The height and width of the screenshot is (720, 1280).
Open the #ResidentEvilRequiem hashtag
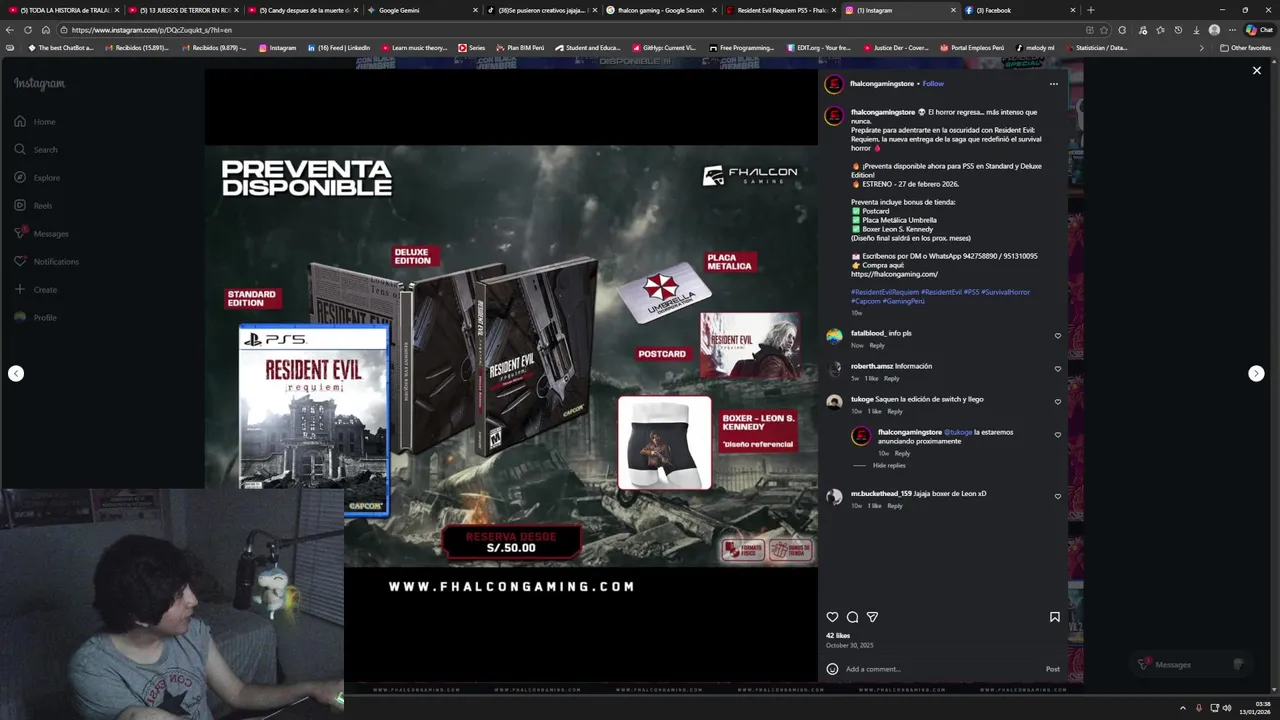pos(885,292)
